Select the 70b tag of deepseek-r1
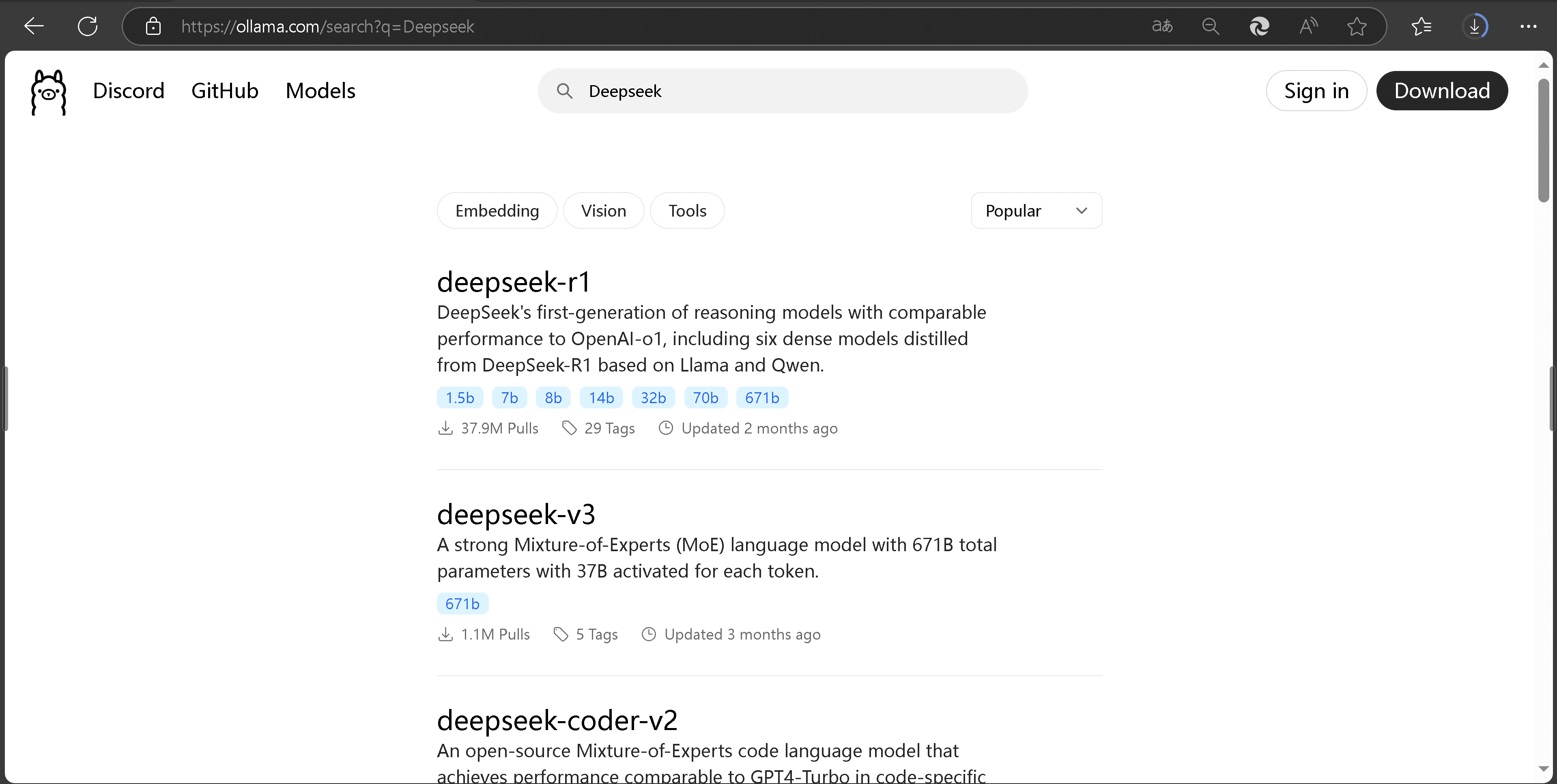1557x784 pixels. [x=705, y=398]
